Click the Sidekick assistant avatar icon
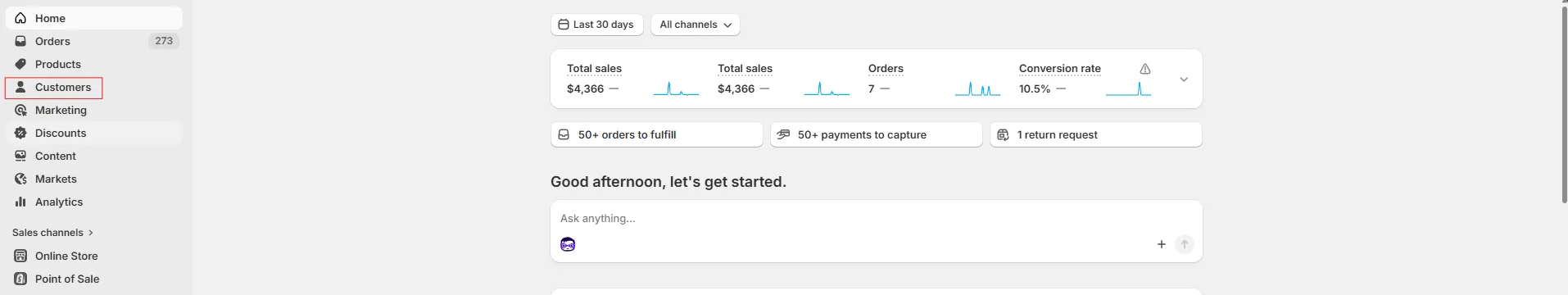The height and width of the screenshot is (295, 1568). [x=568, y=244]
